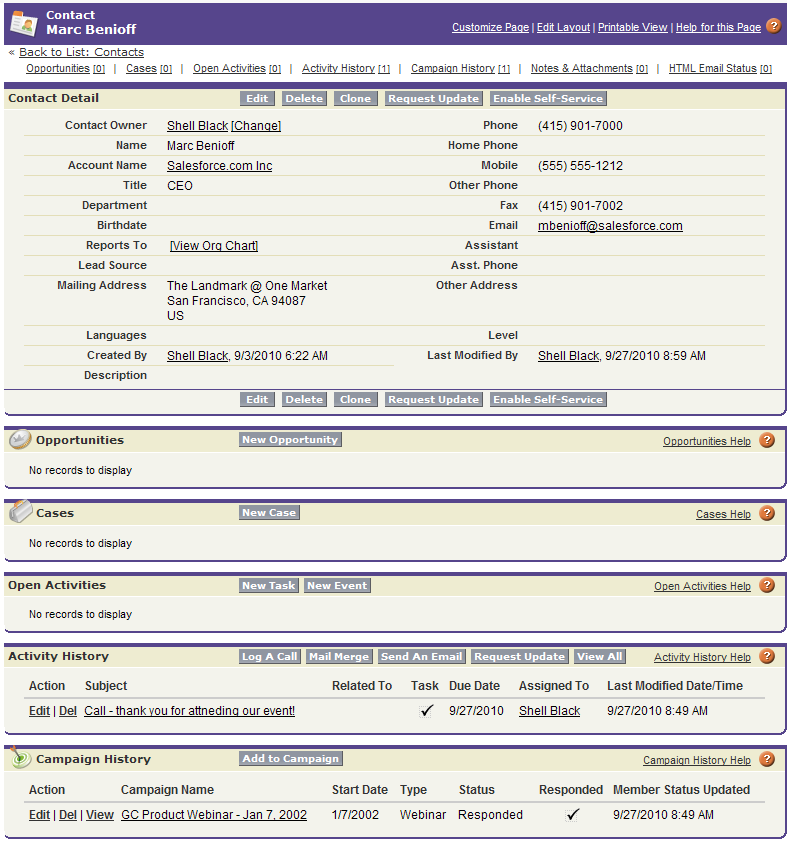The image size is (787, 844).
Task: Create a New Event in Open Activities
Action: pyautogui.click(x=337, y=585)
